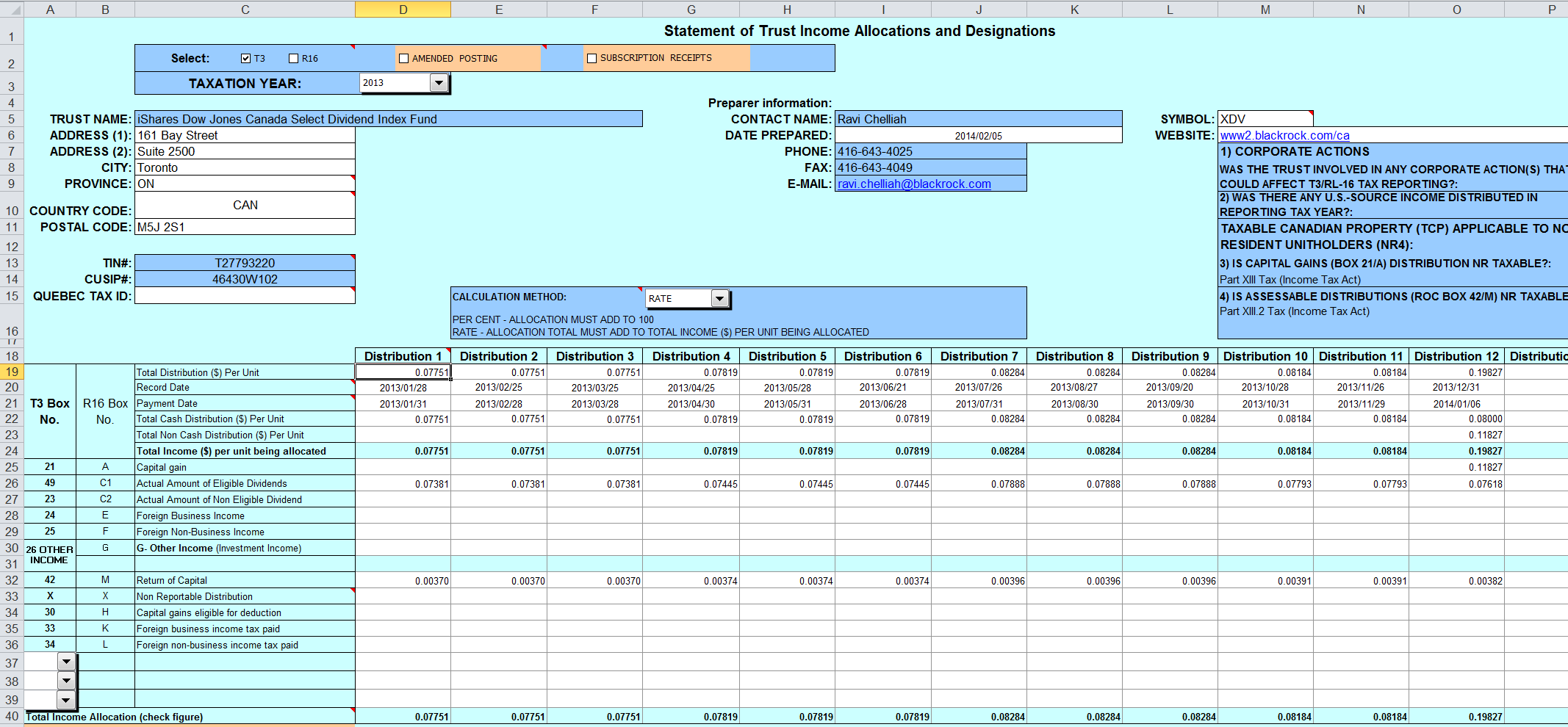
Task: Open the www2.blackrock.com/ca website link
Action: point(1284,135)
